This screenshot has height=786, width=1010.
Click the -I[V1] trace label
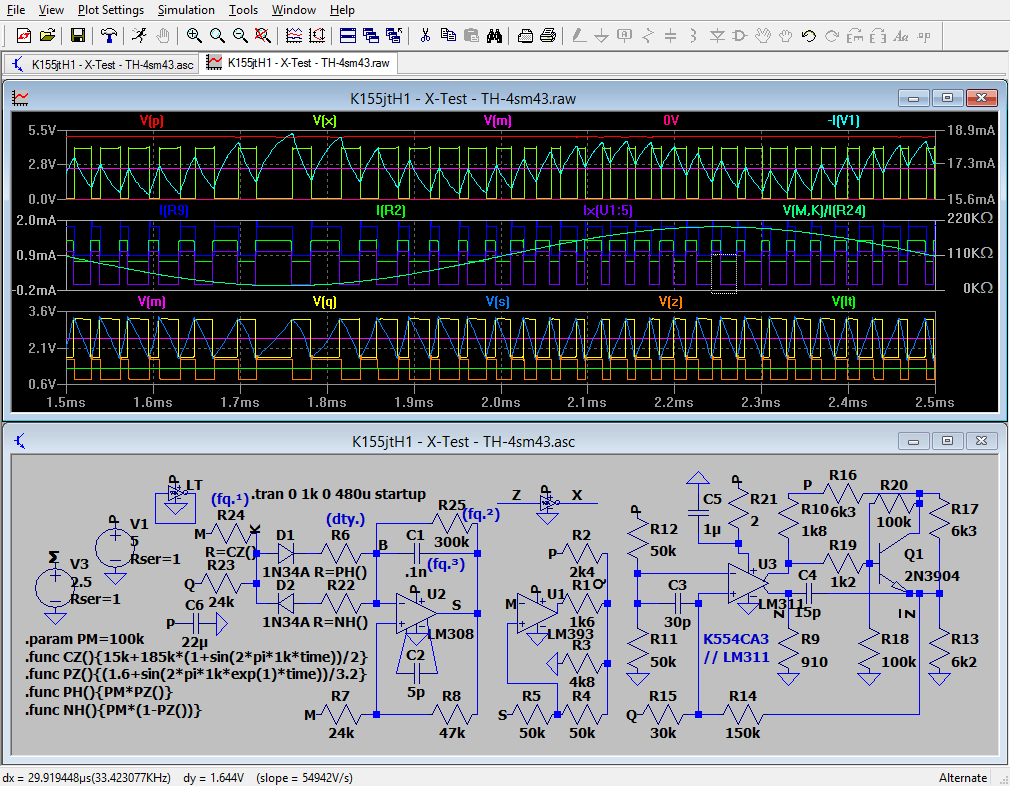842,120
